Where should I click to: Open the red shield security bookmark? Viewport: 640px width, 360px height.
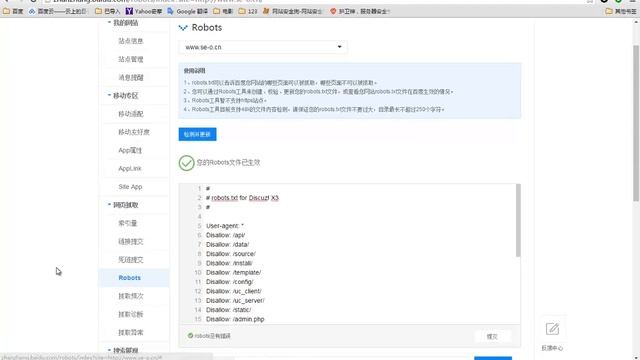tap(360, 11)
